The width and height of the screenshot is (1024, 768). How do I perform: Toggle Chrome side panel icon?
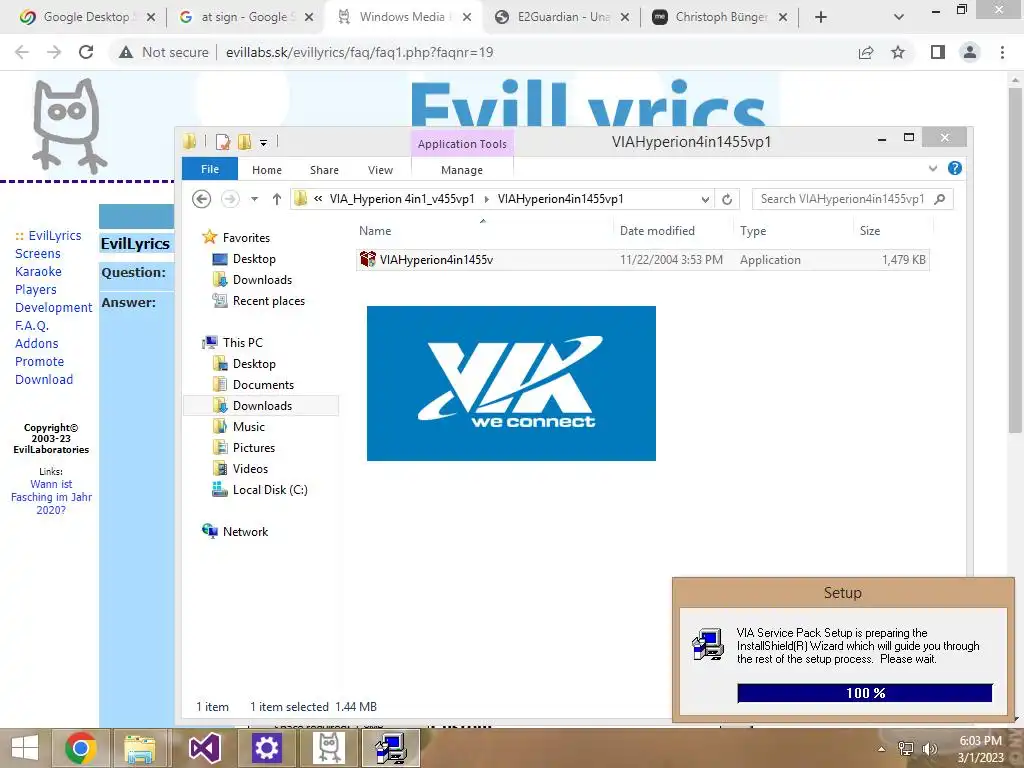[x=938, y=52]
